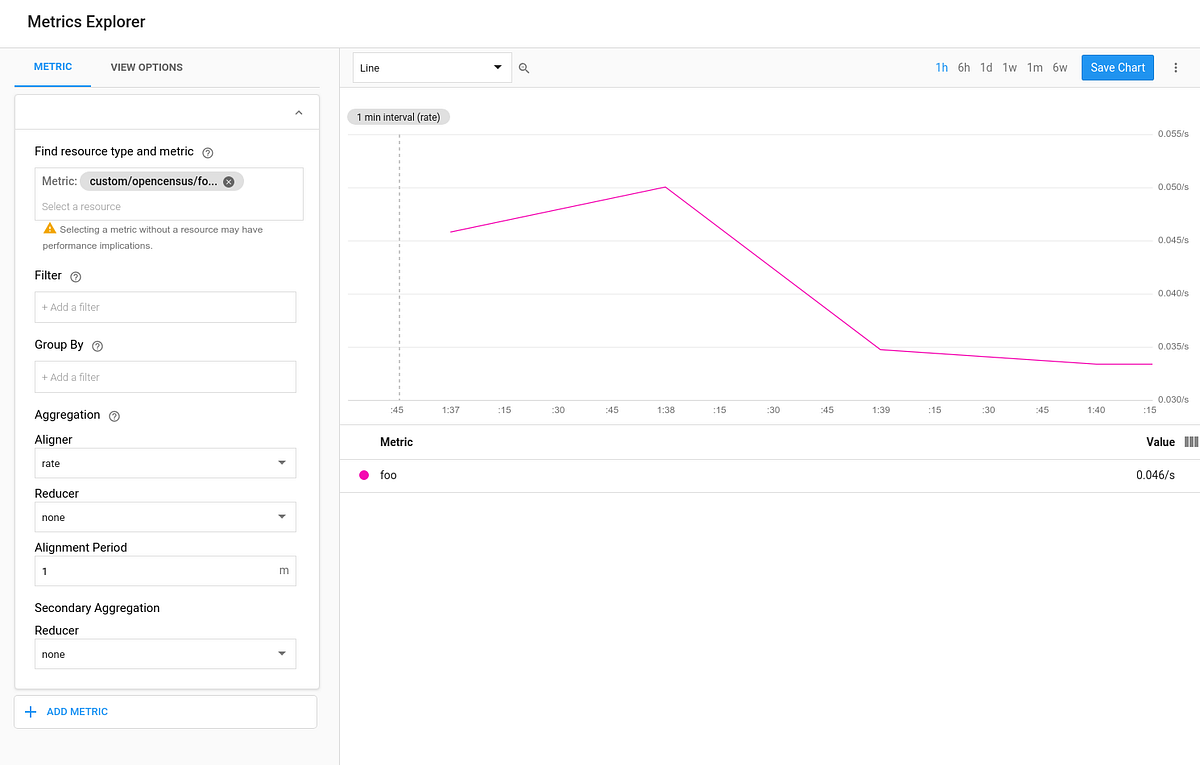Image resolution: width=1200 pixels, height=765 pixels.
Task: Open the three-dot chart overflow menu
Action: tap(1176, 67)
